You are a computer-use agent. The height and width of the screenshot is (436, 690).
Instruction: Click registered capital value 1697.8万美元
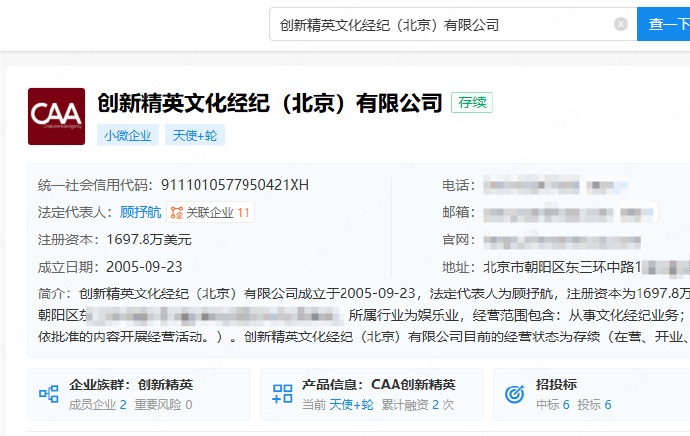pyautogui.click(x=149, y=240)
